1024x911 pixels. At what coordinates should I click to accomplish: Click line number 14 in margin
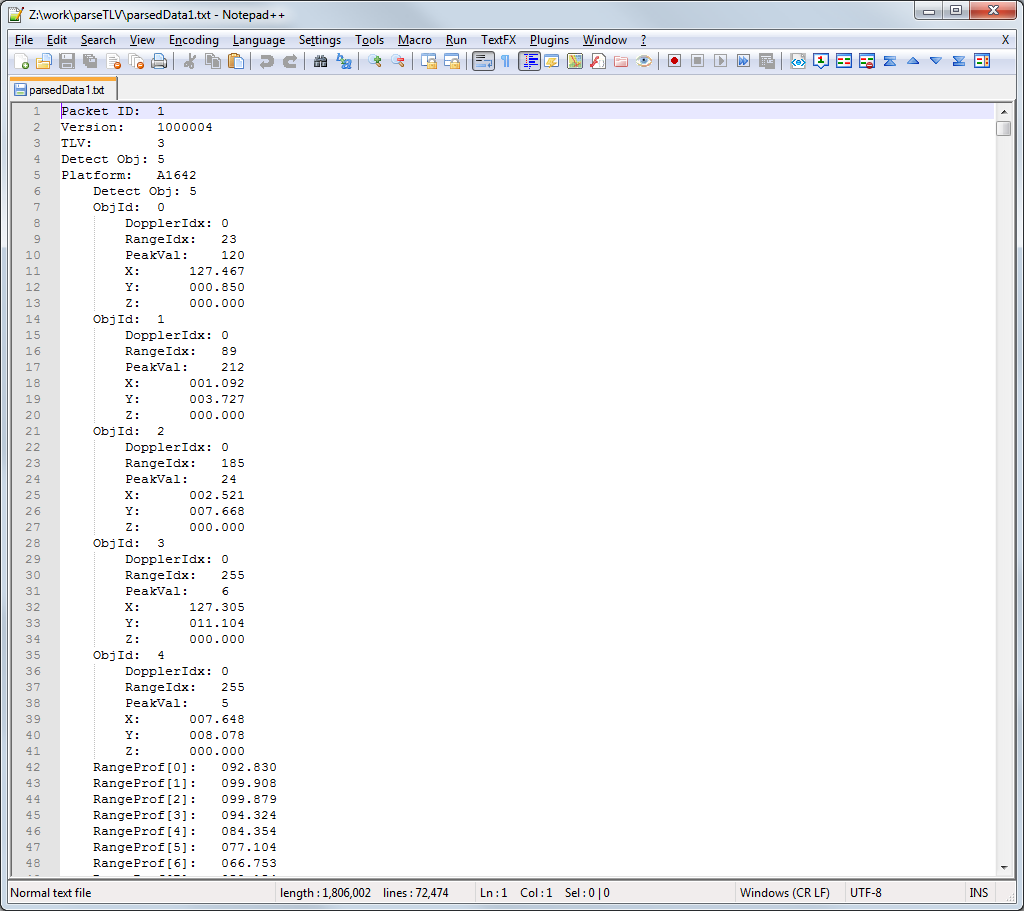tap(33, 319)
